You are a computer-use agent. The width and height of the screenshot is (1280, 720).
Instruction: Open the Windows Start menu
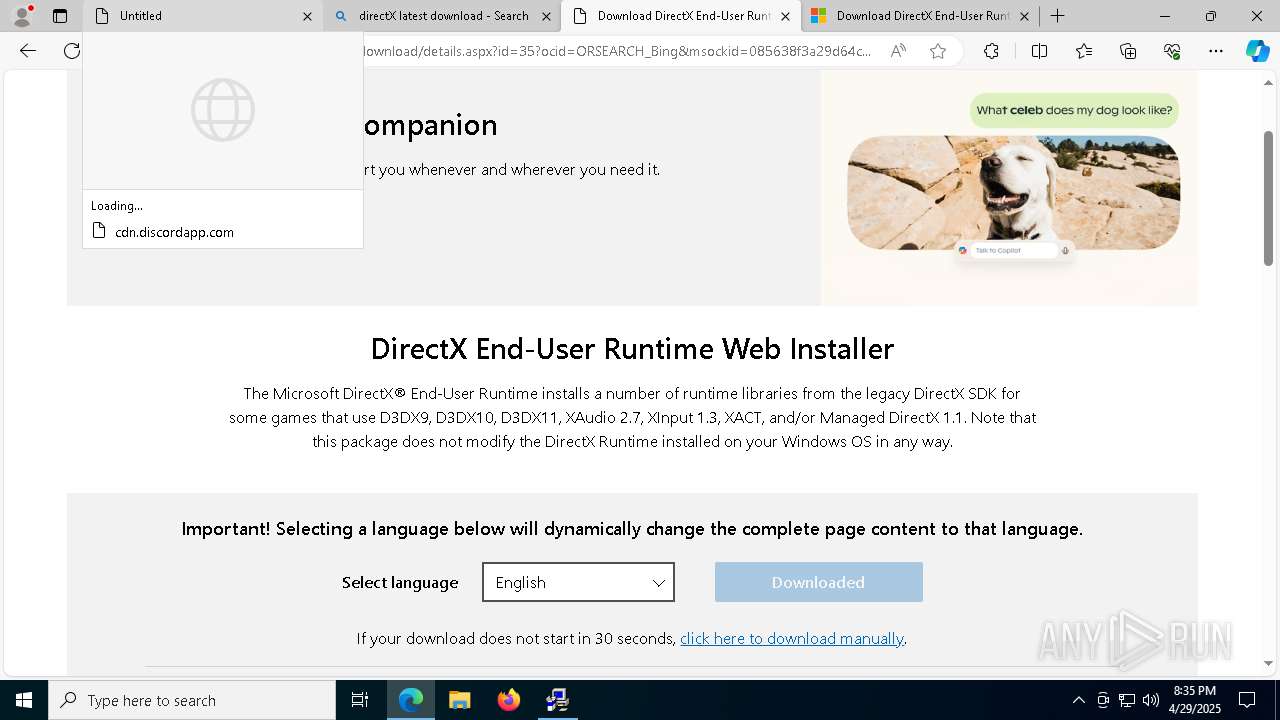(24, 700)
